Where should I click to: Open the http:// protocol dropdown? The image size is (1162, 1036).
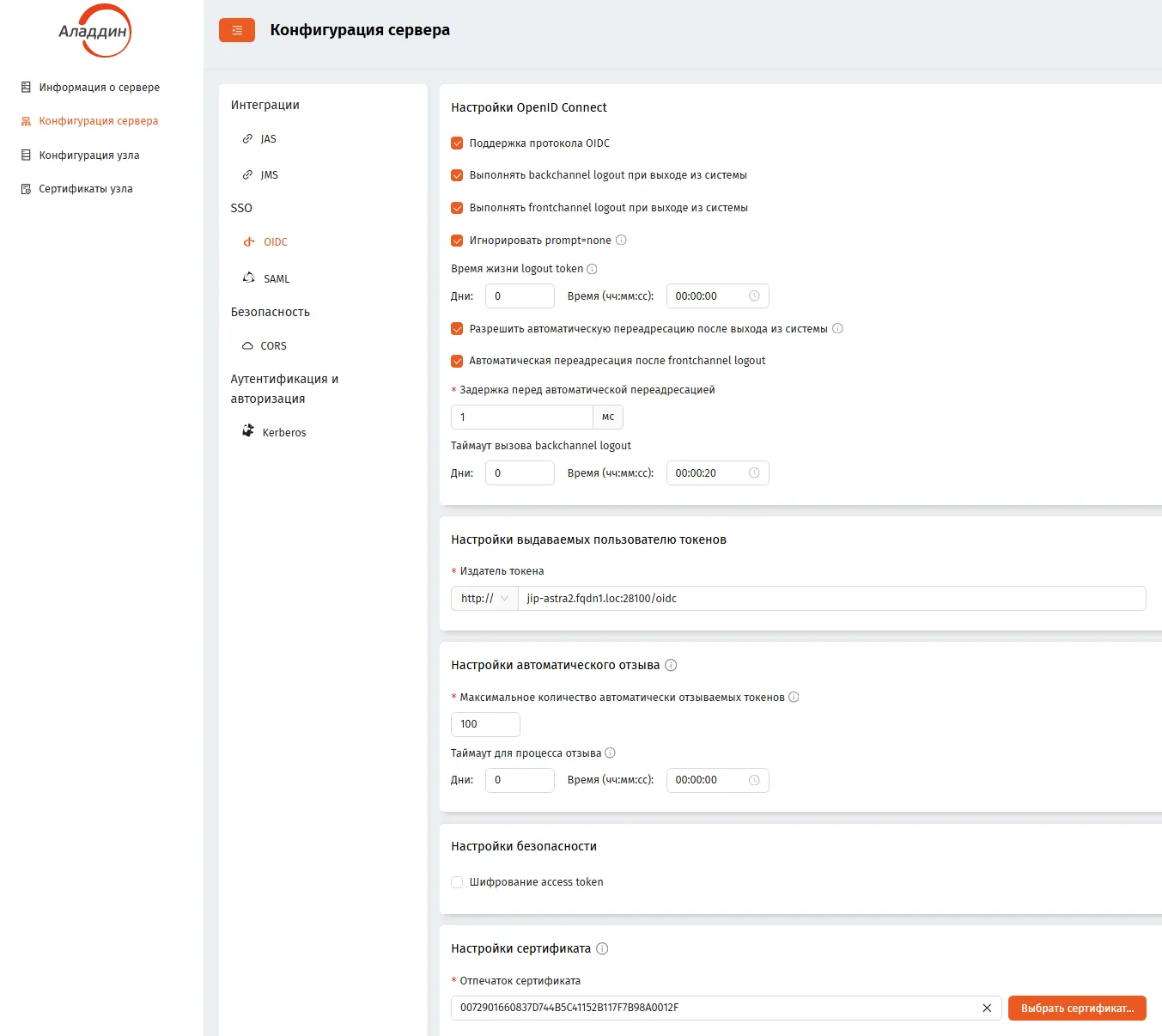pos(484,599)
